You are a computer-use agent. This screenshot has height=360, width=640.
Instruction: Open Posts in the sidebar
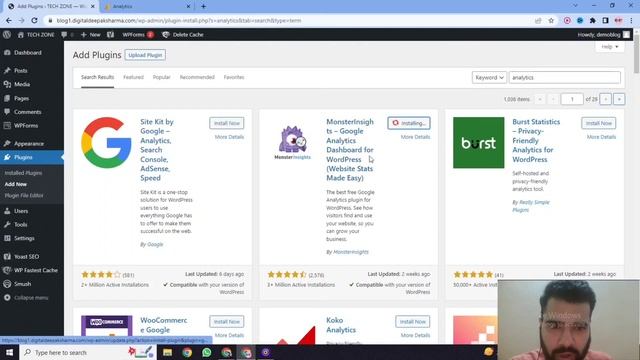click(20, 71)
